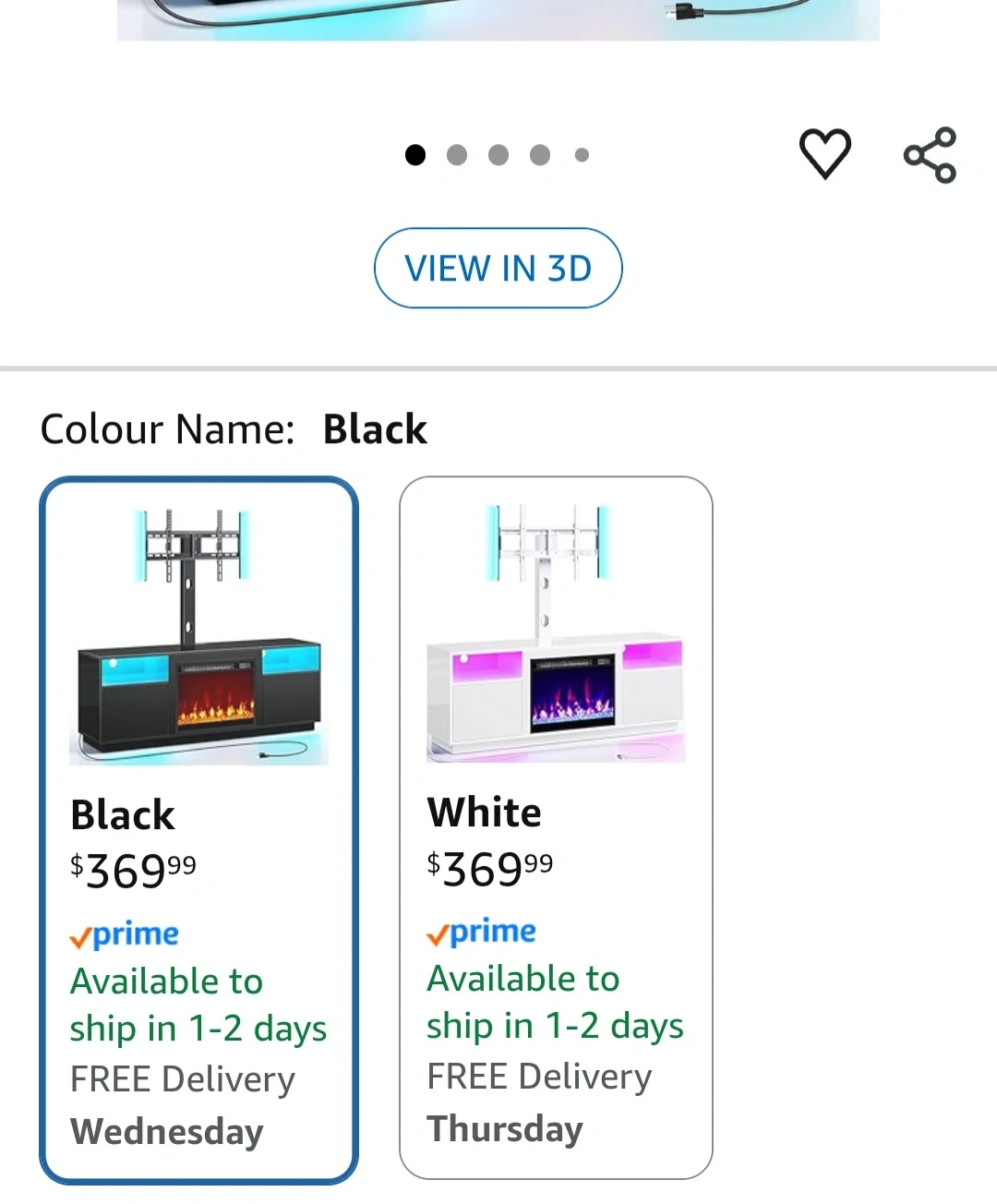Jump to the fourth image carousel dot
This screenshot has width=997, height=1204.
point(540,155)
